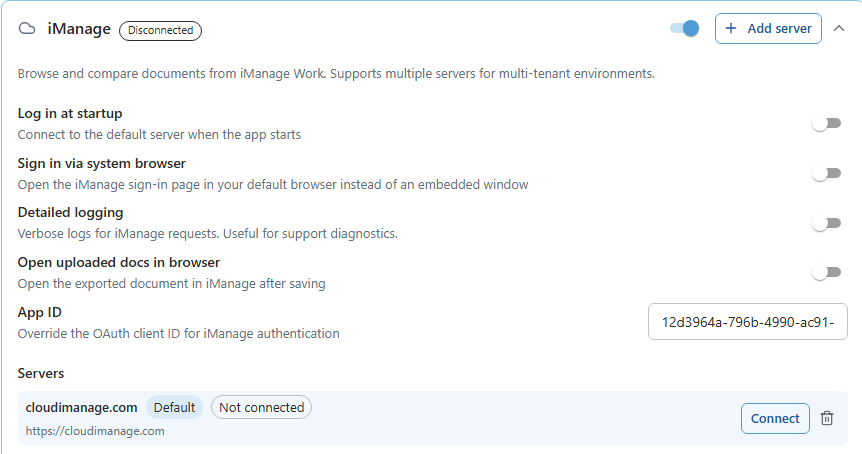The image size is (862, 454).
Task: Click the Default badge on server row
Action: pos(174,407)
